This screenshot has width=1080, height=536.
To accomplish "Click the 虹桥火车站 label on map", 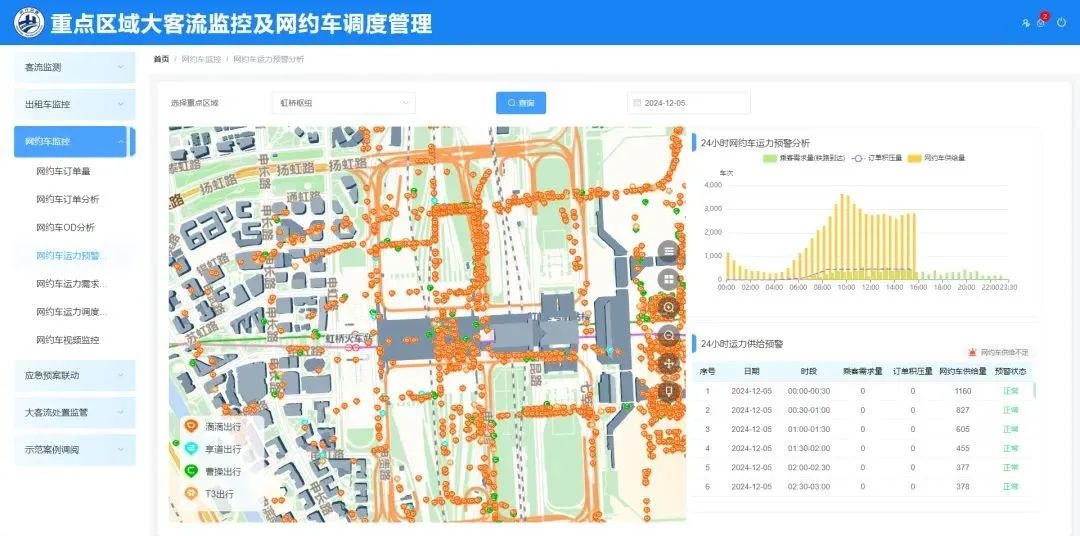I will (x=348, y=338).
